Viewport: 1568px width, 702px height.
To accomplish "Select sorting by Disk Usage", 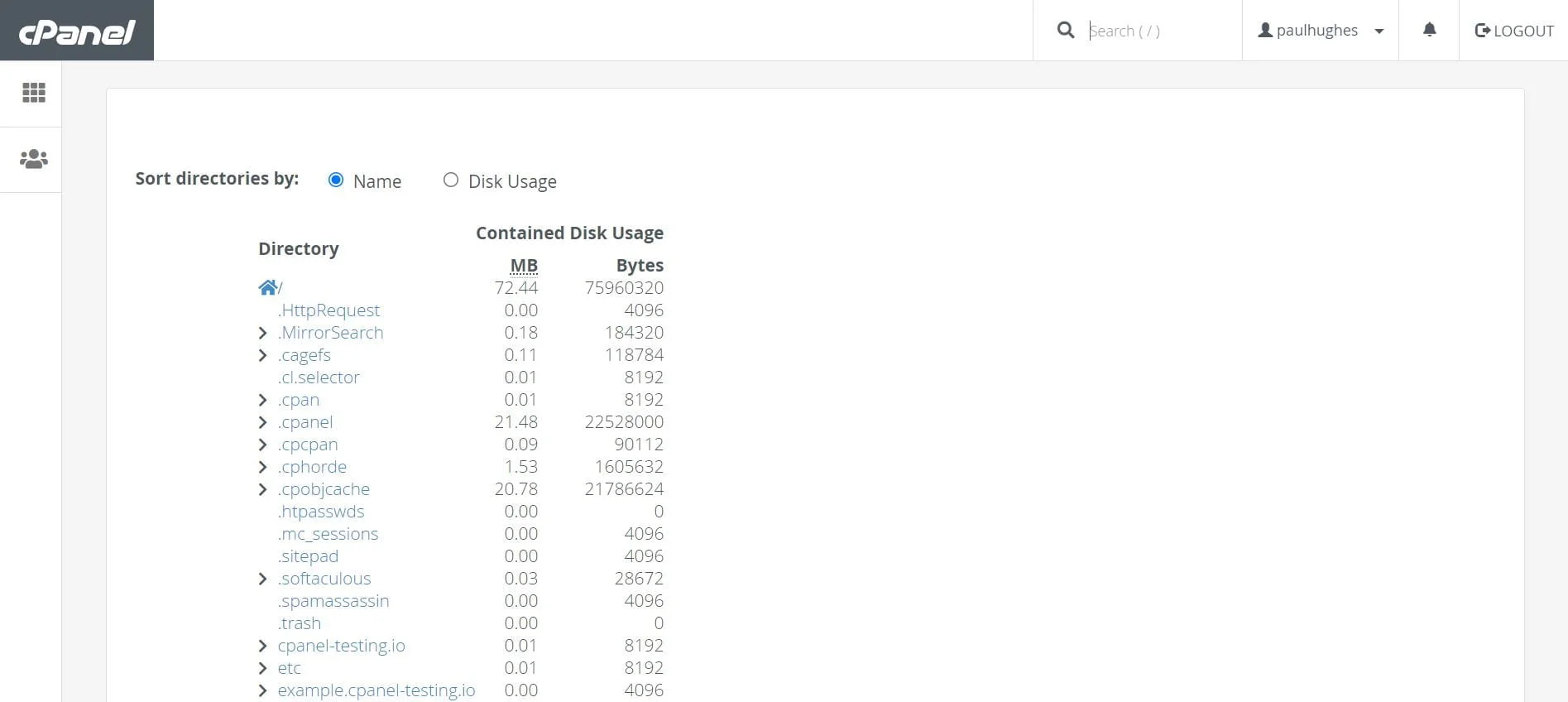I will pos(451,180).
